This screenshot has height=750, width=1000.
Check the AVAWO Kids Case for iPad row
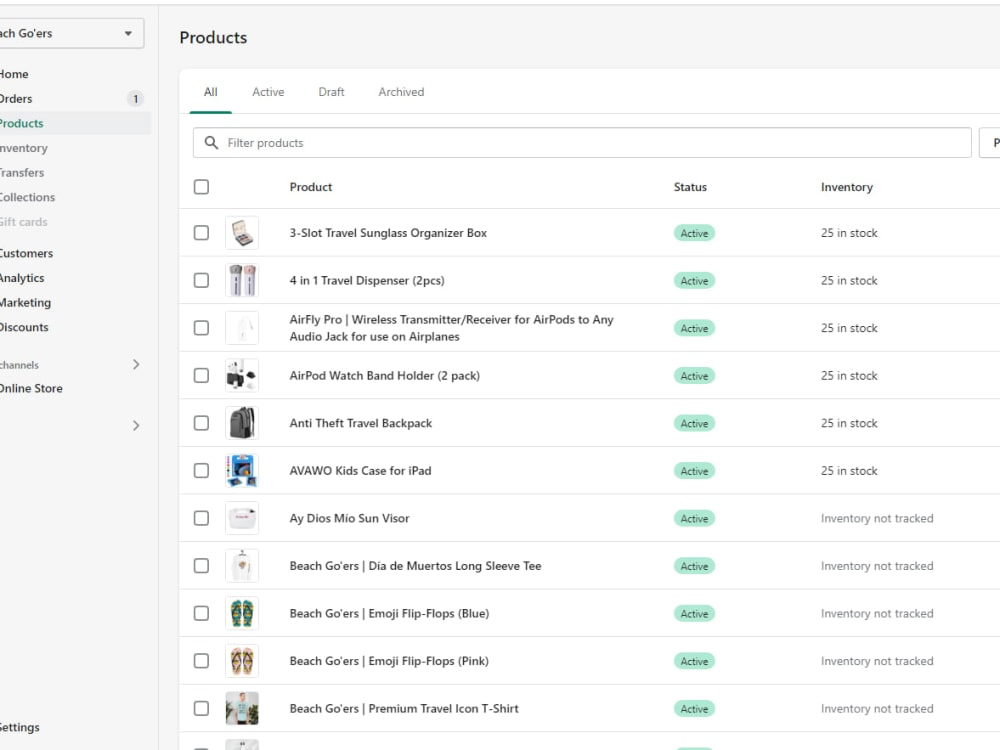pyautogui.click(x=201, y=471)
